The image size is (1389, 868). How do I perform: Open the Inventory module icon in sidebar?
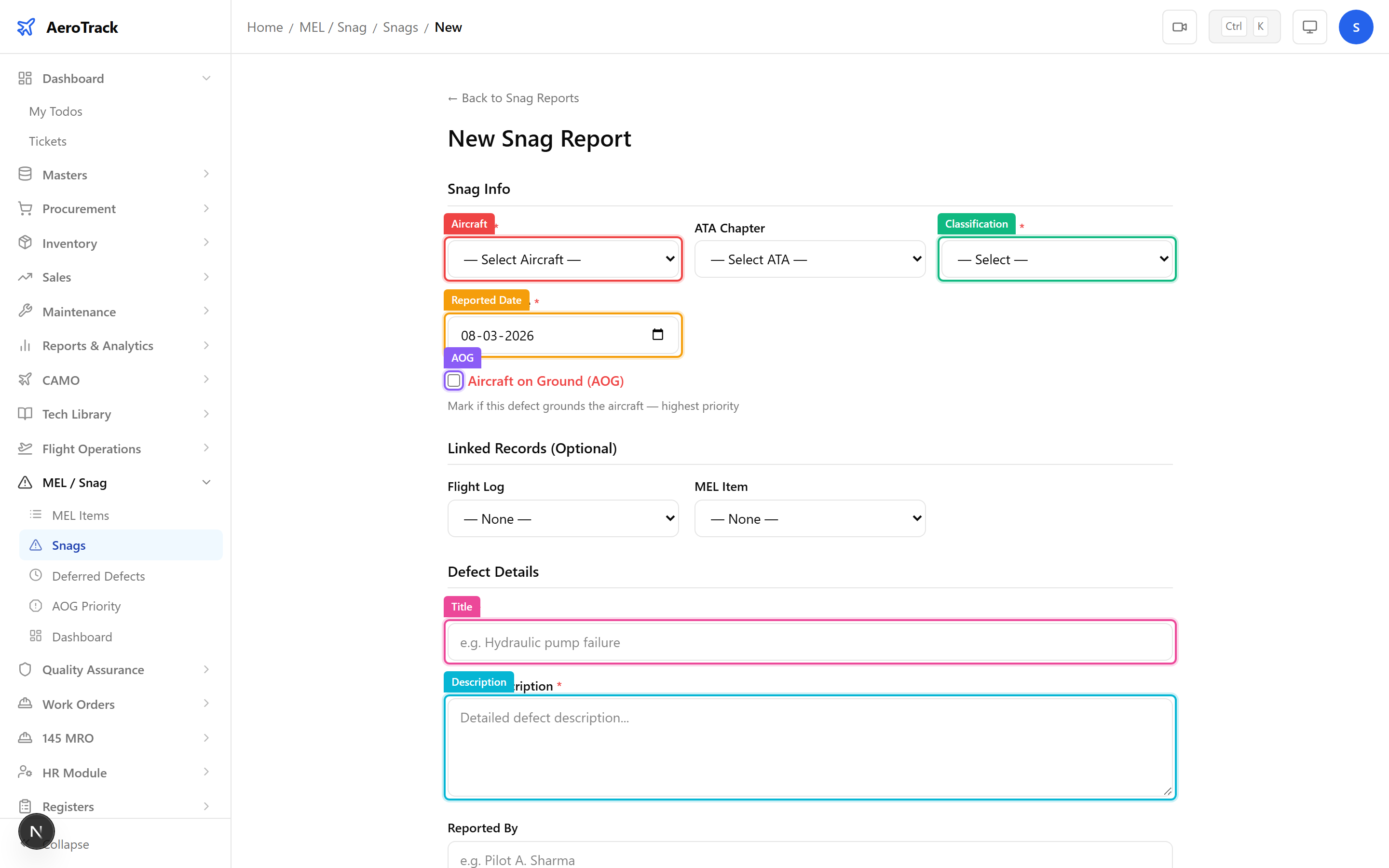pos(25,242)
